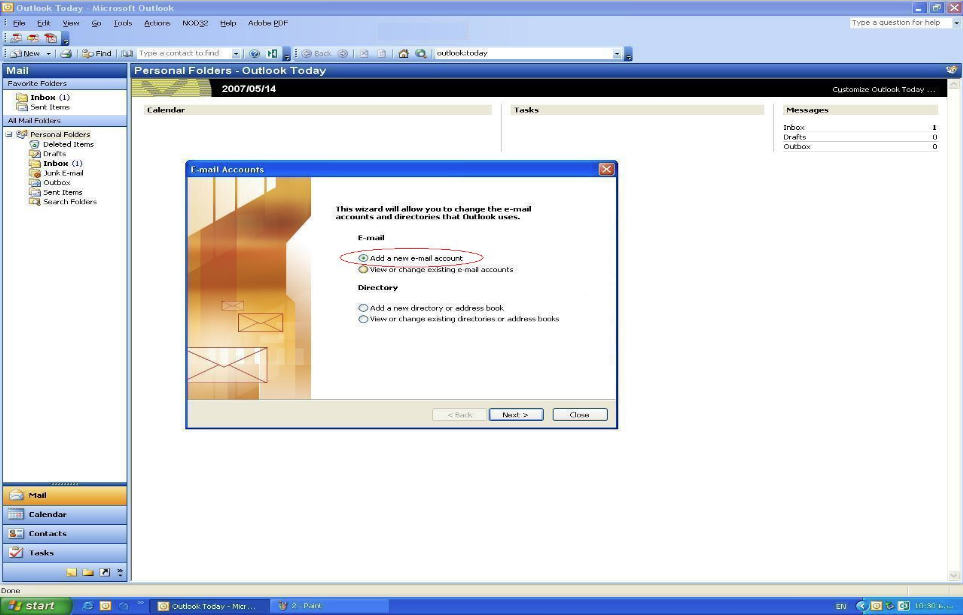The height and width of the screenshot is (615, 963).
Task: Open the Adobe PDF menu
Action: (268, 23)
